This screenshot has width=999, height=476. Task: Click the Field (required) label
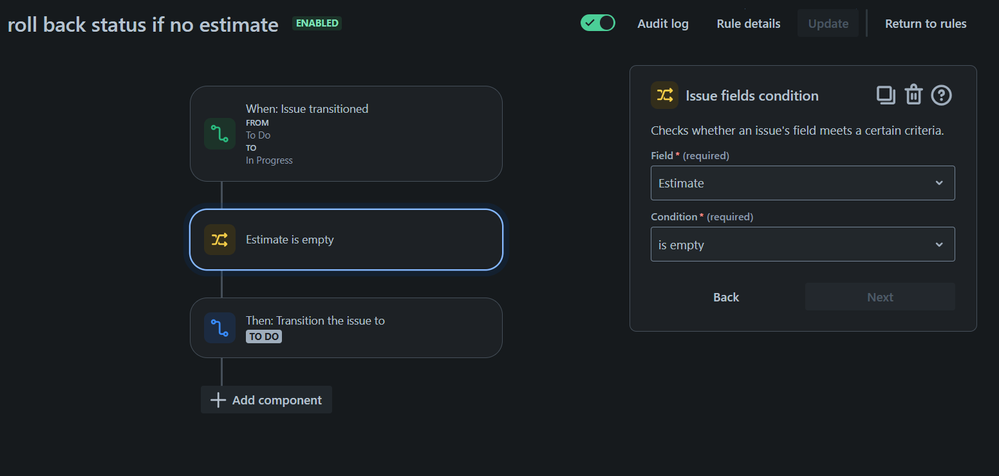(690, 155)
